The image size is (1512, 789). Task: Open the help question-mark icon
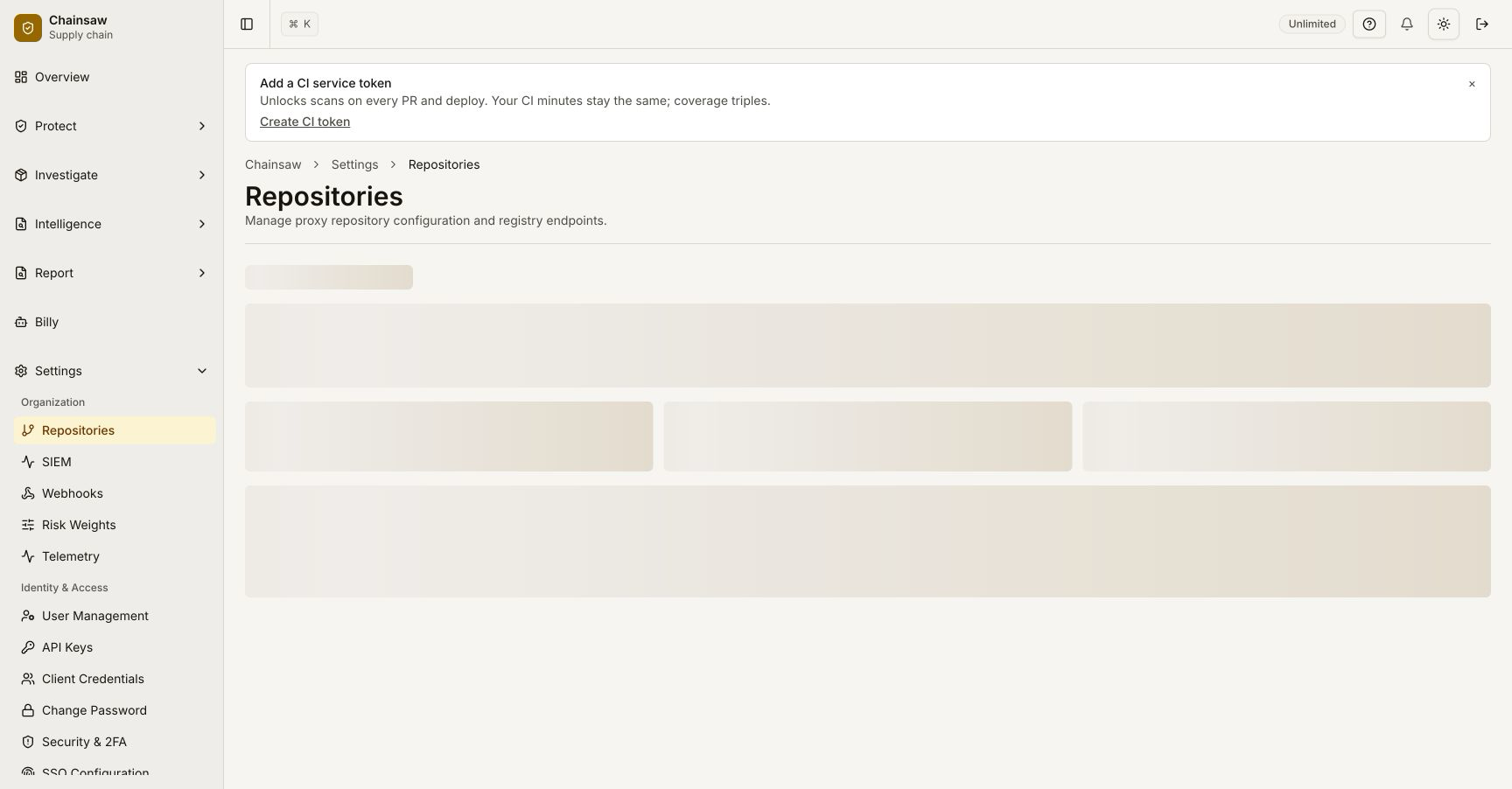click(1369, 24)
